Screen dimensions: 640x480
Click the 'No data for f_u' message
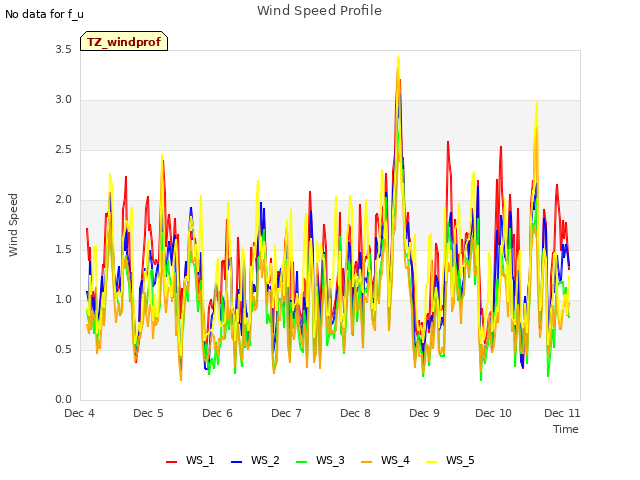click(x=44, y=14)
